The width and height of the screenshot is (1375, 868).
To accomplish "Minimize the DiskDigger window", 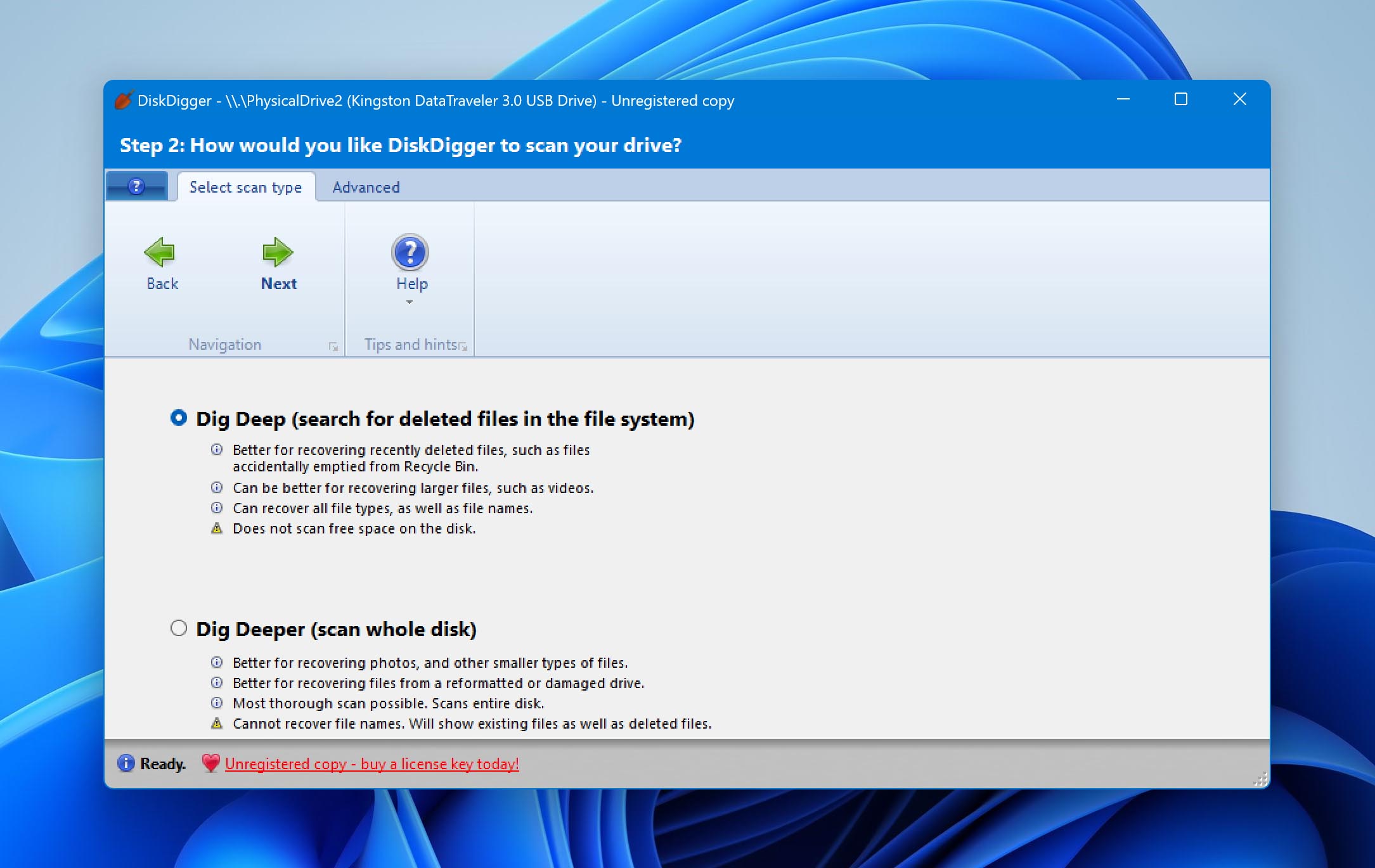I will click(1123, 99).
